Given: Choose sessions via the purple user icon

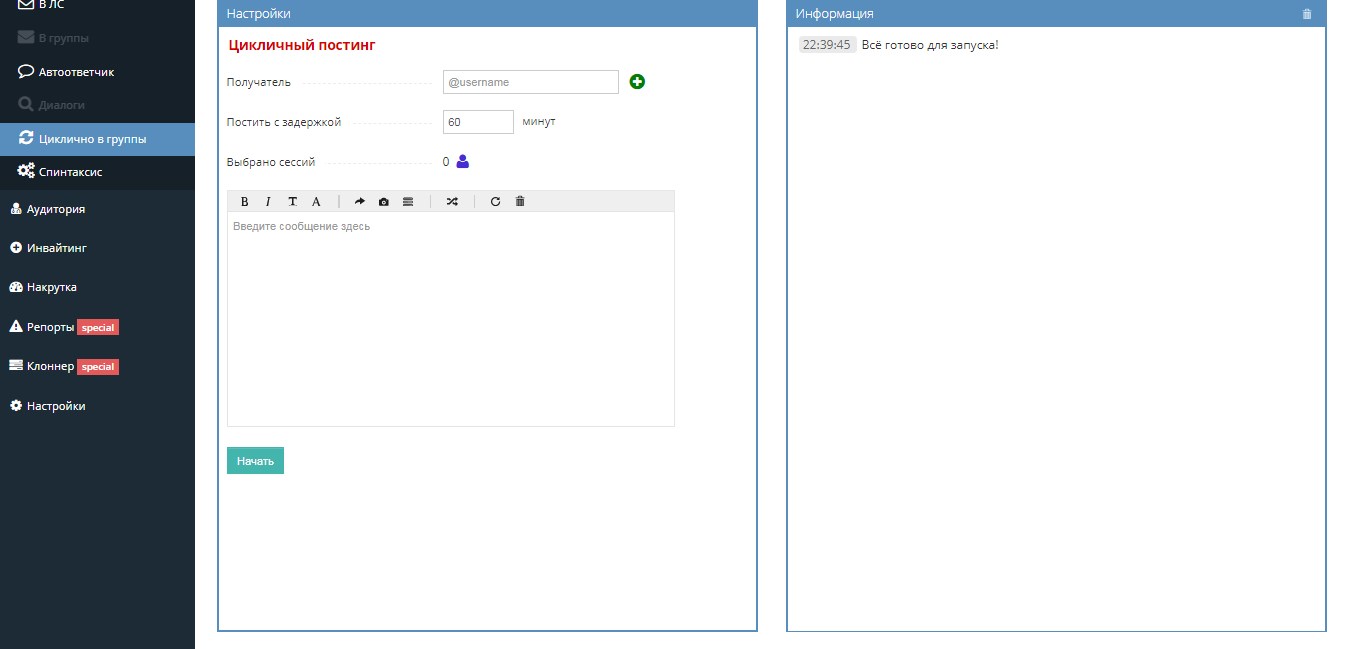Looking at the screenshot, I should tap(462, 161).
